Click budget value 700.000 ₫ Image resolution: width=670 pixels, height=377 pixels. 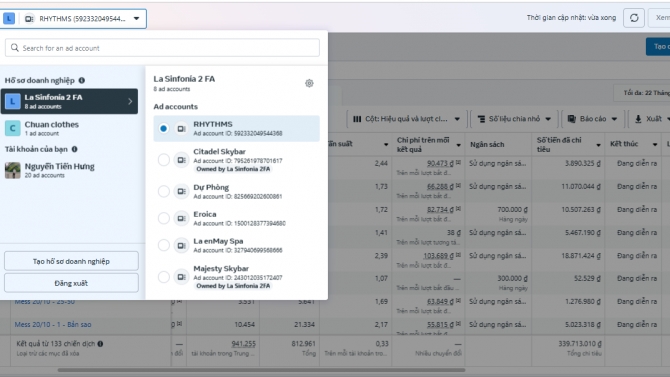point(512,209)
